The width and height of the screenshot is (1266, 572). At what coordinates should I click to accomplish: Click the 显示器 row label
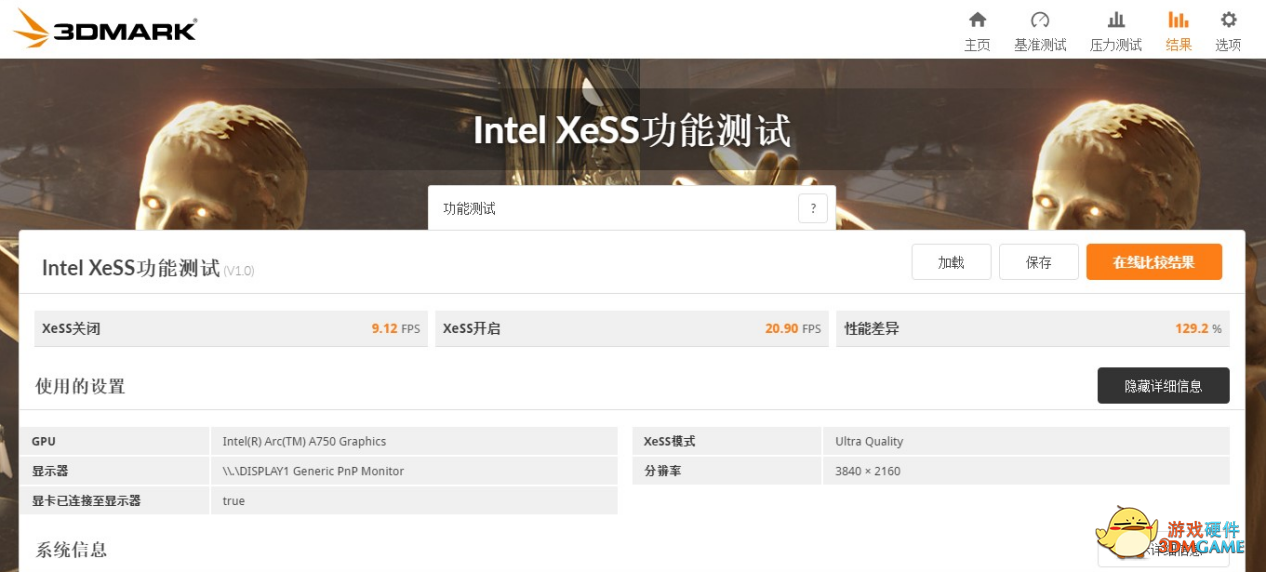pyautogui.click(x=49, y=471)
